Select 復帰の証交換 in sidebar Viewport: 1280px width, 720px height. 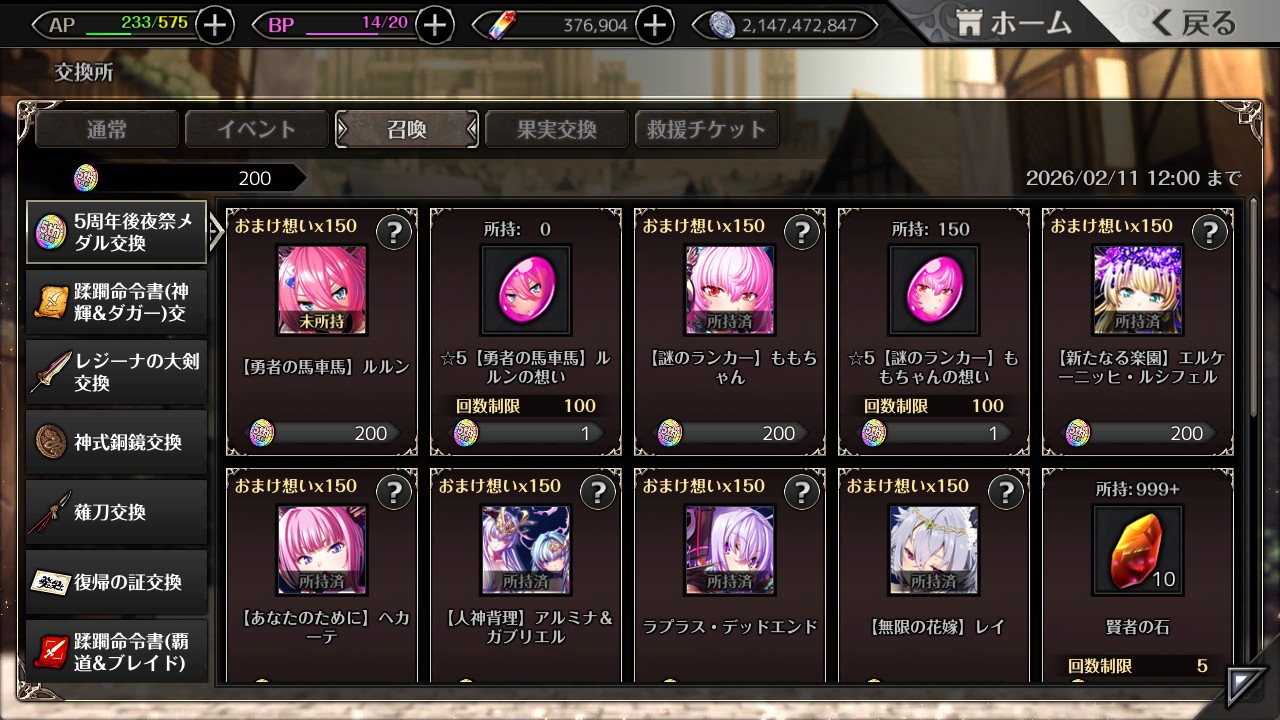117,582
